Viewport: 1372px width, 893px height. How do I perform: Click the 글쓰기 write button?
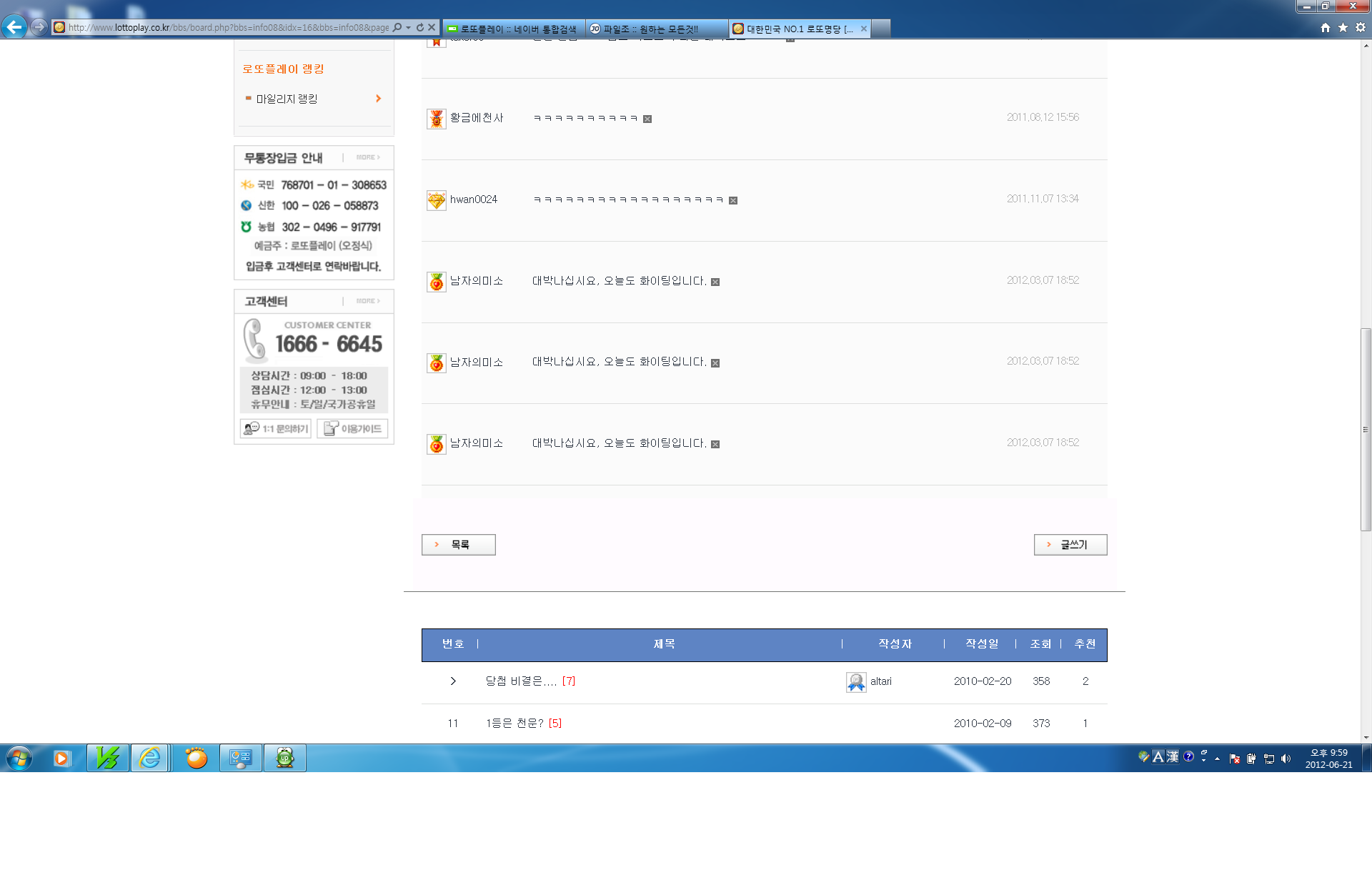(x=1070, y=545)
